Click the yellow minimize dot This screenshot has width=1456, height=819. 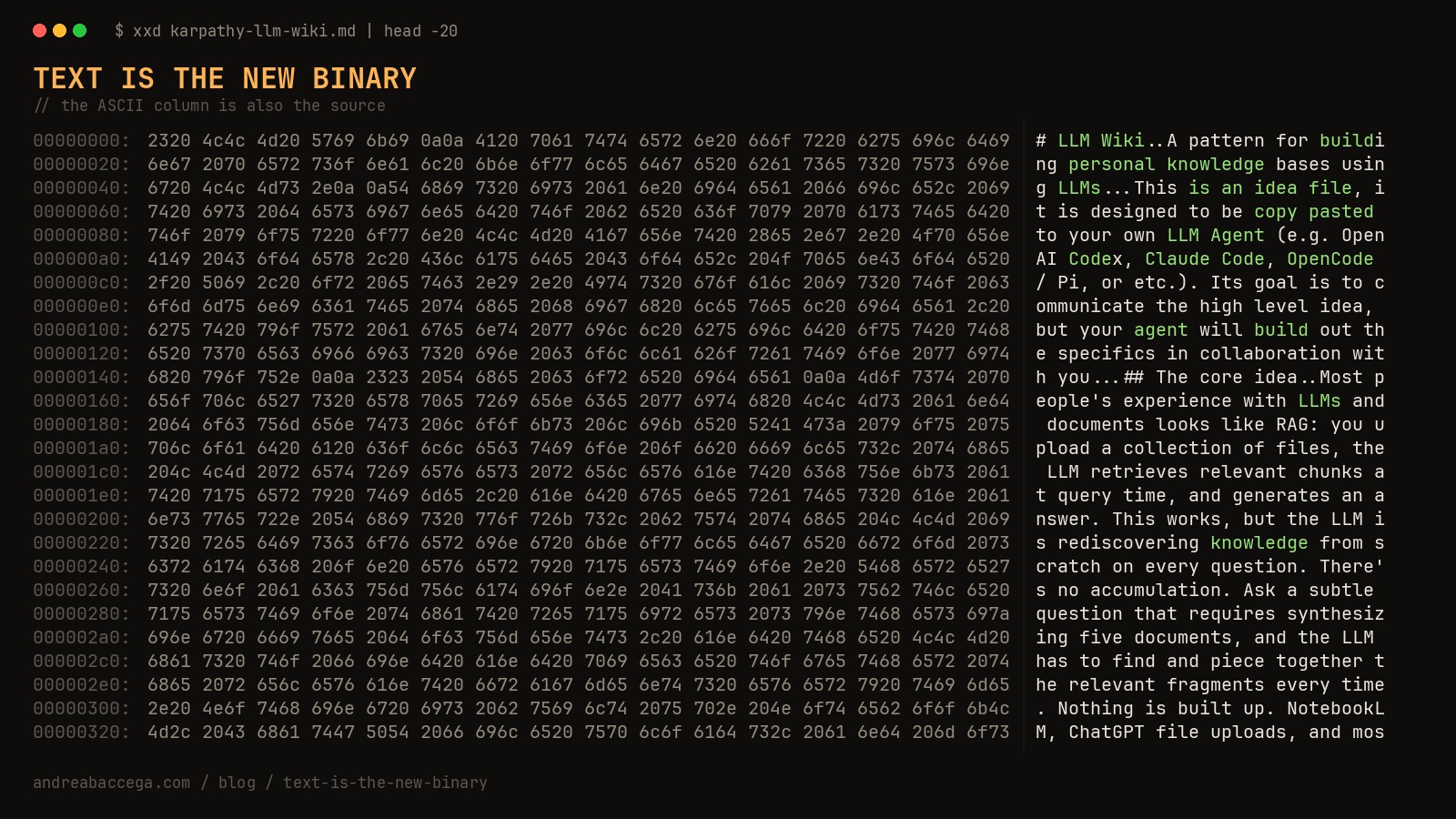pyautogui.click(x=59, y=30)
